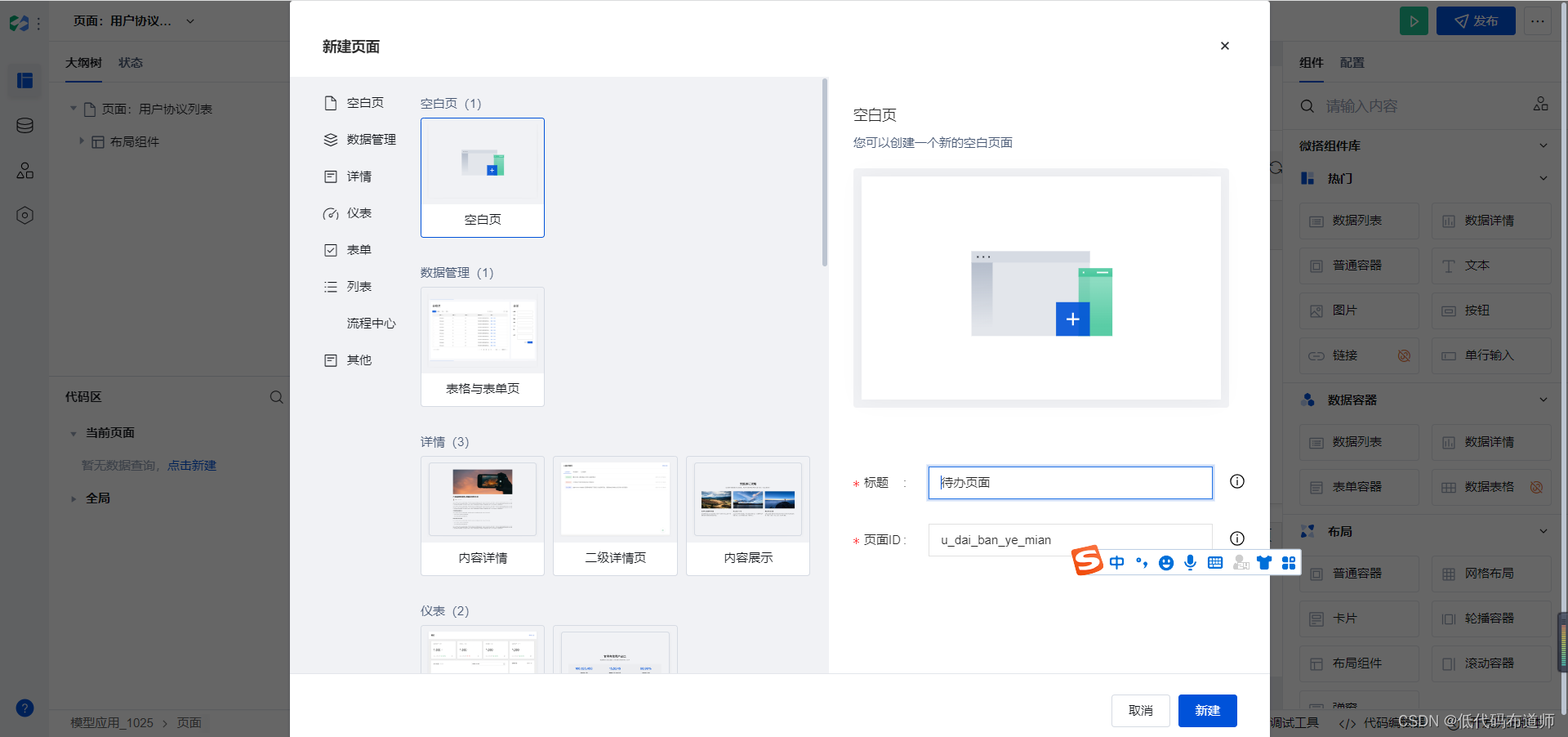Click the 新建 button to create page
Image resolution: width=1568 pixels, height=737 pixels.
coord(1207,711)
